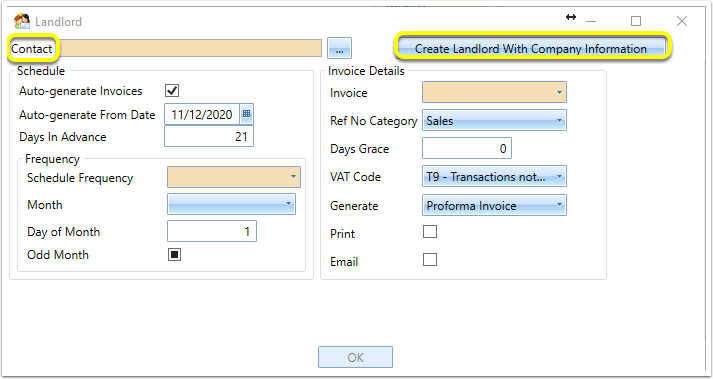This screenshot has height=379, width=713.
Task: Click the 'Auto-generate Invoices' label
Action: [x=80, y=91]
